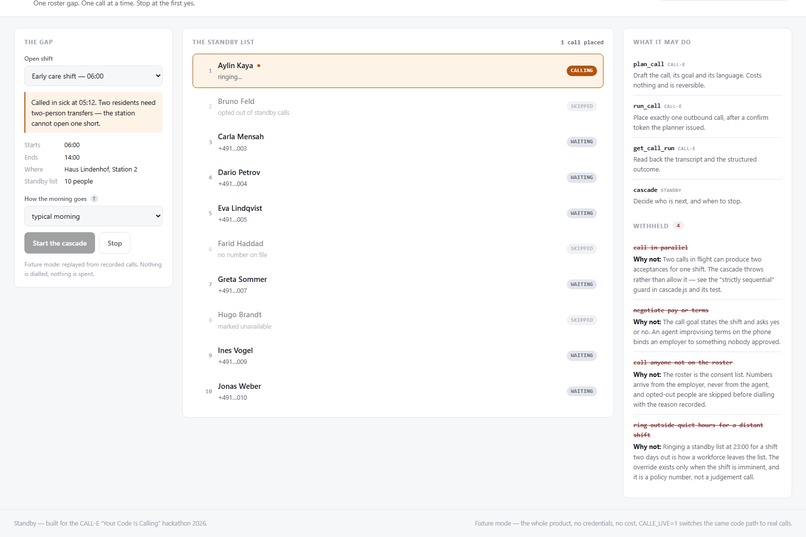Click the WAITING badge for Greta Sommer

pyautogui.click(x=582, y=284)
